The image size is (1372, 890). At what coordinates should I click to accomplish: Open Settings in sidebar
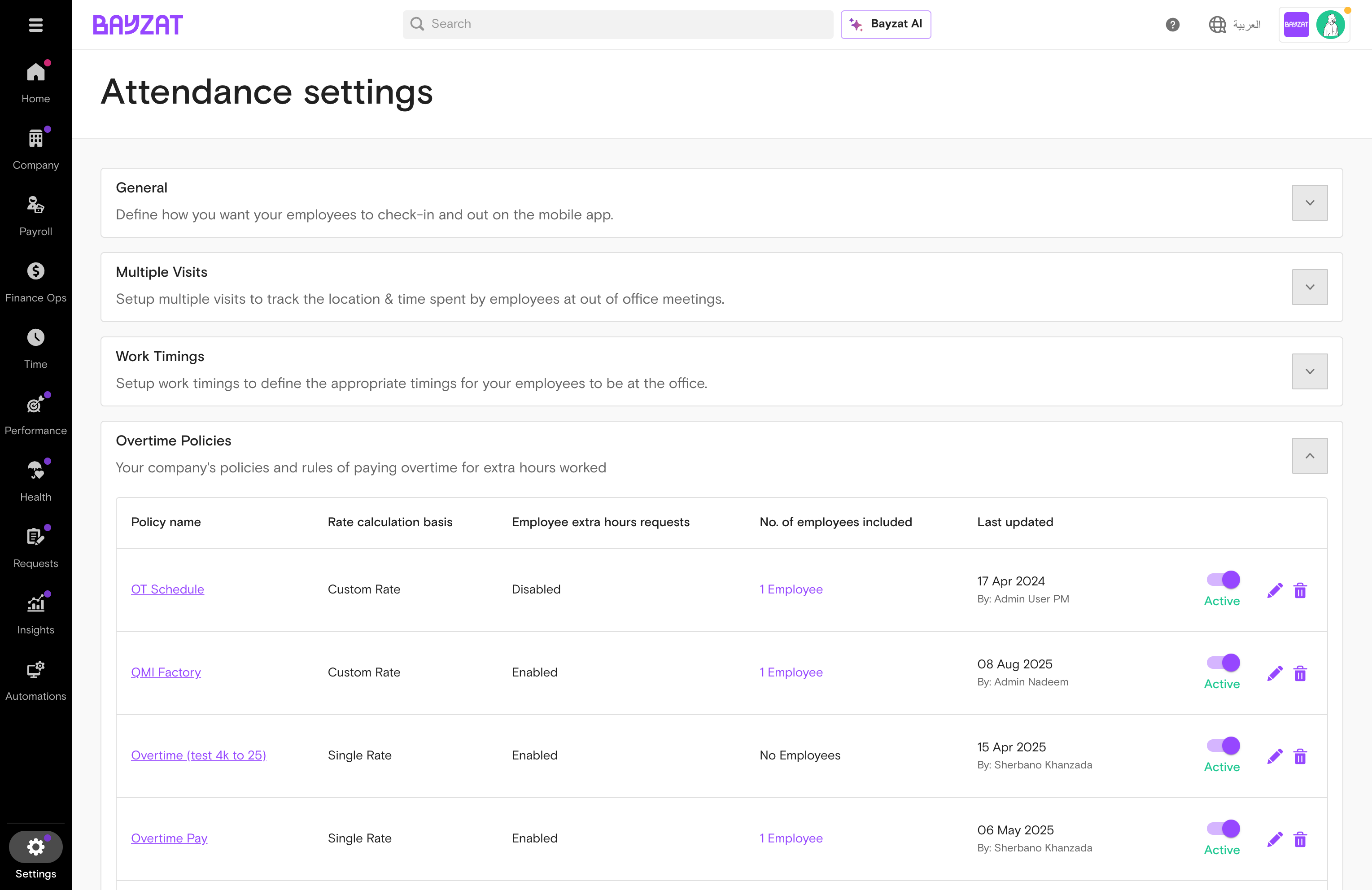(36, 855)
